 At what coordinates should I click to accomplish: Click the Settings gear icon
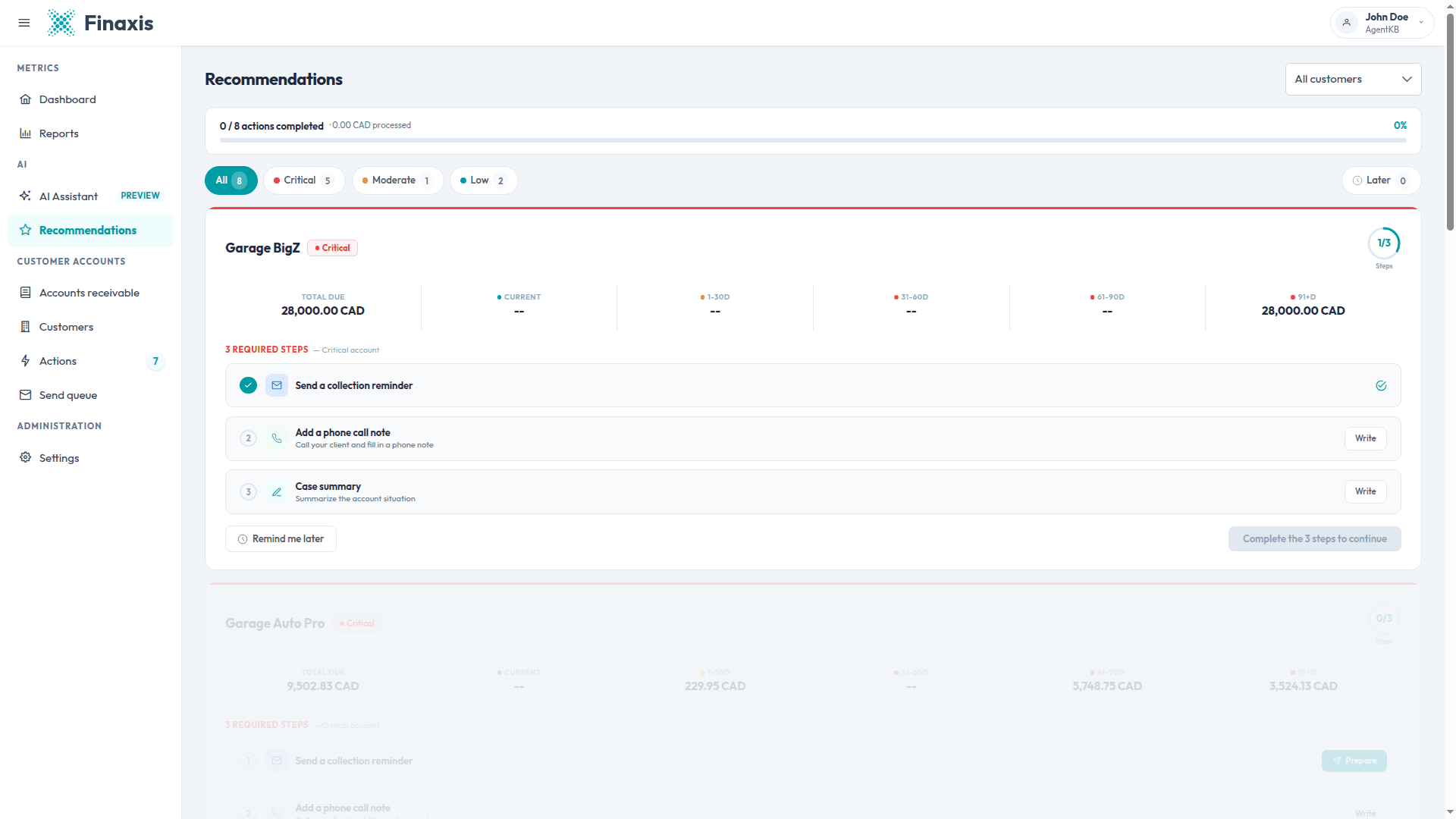point(25,457)
